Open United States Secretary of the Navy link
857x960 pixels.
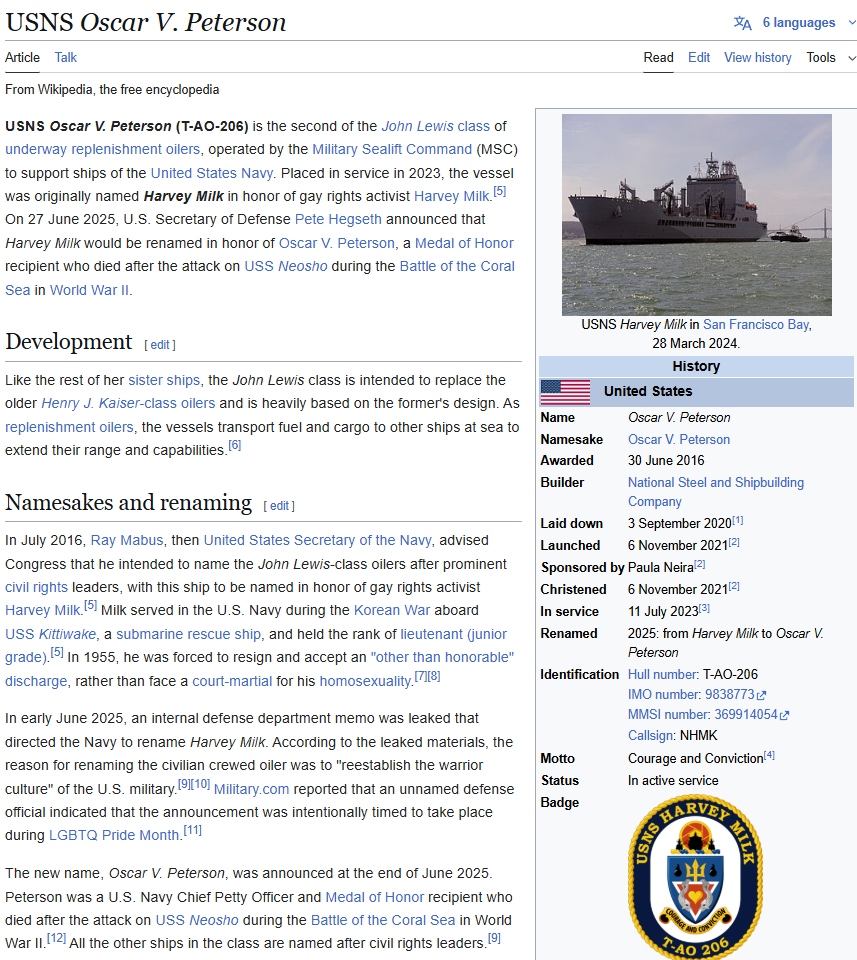click(317, 541)
